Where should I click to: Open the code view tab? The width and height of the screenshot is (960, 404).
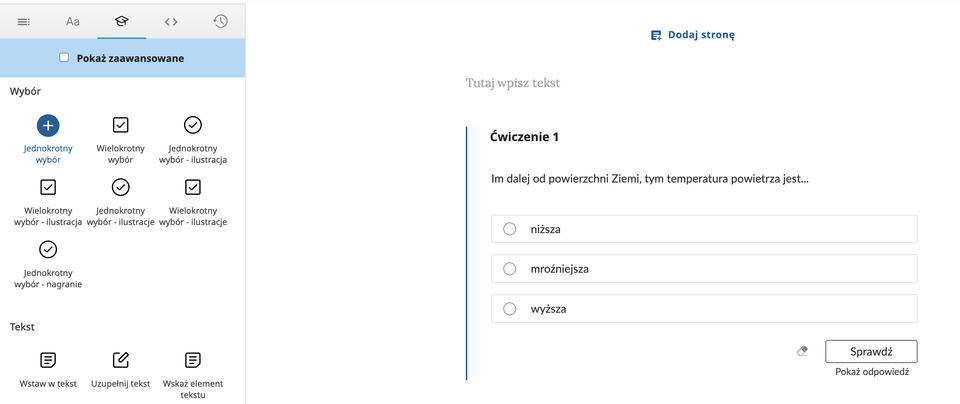tap(171, 20)
